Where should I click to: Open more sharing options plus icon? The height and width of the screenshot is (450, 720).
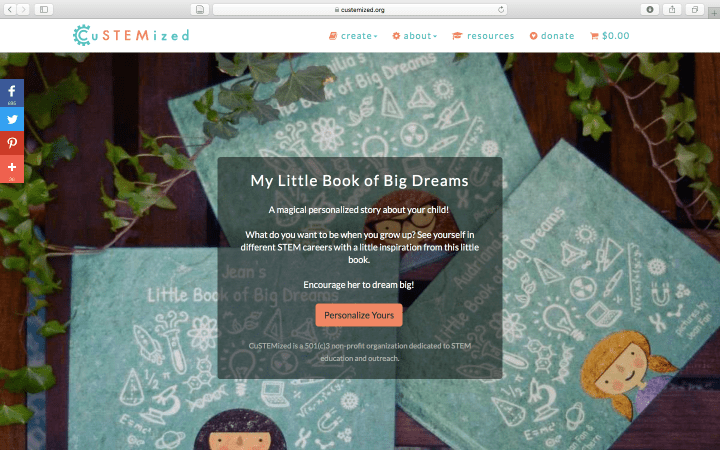12,169
